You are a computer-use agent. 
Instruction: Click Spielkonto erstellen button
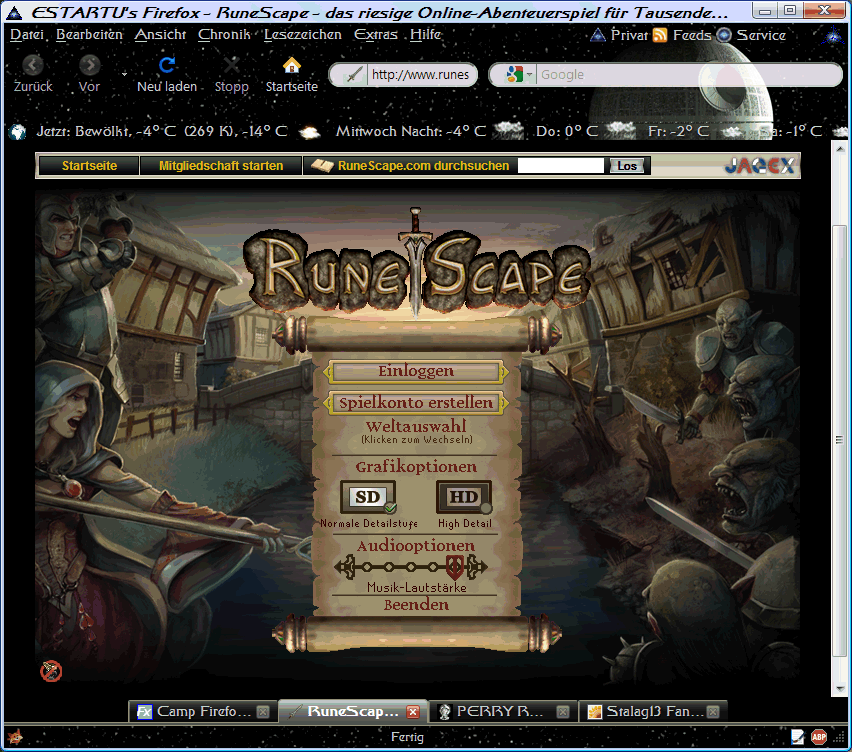coord(416,403)
